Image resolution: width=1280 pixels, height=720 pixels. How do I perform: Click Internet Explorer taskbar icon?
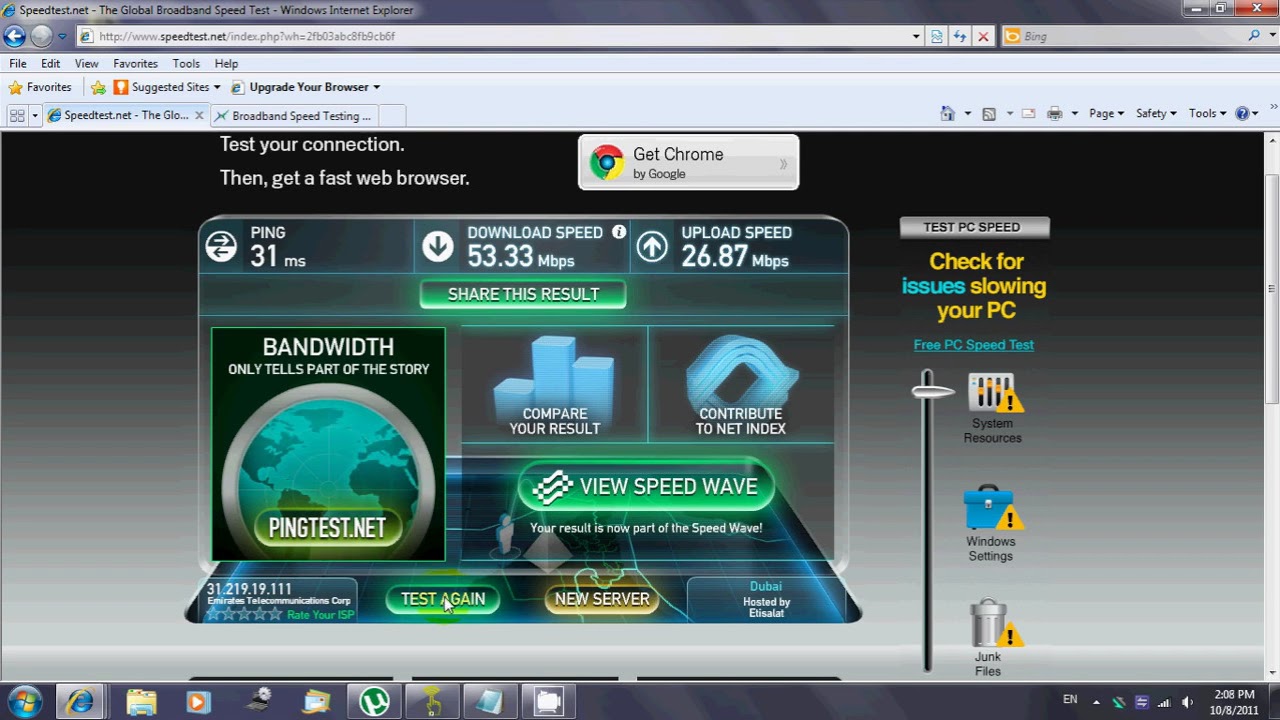[x=80, y=701]
